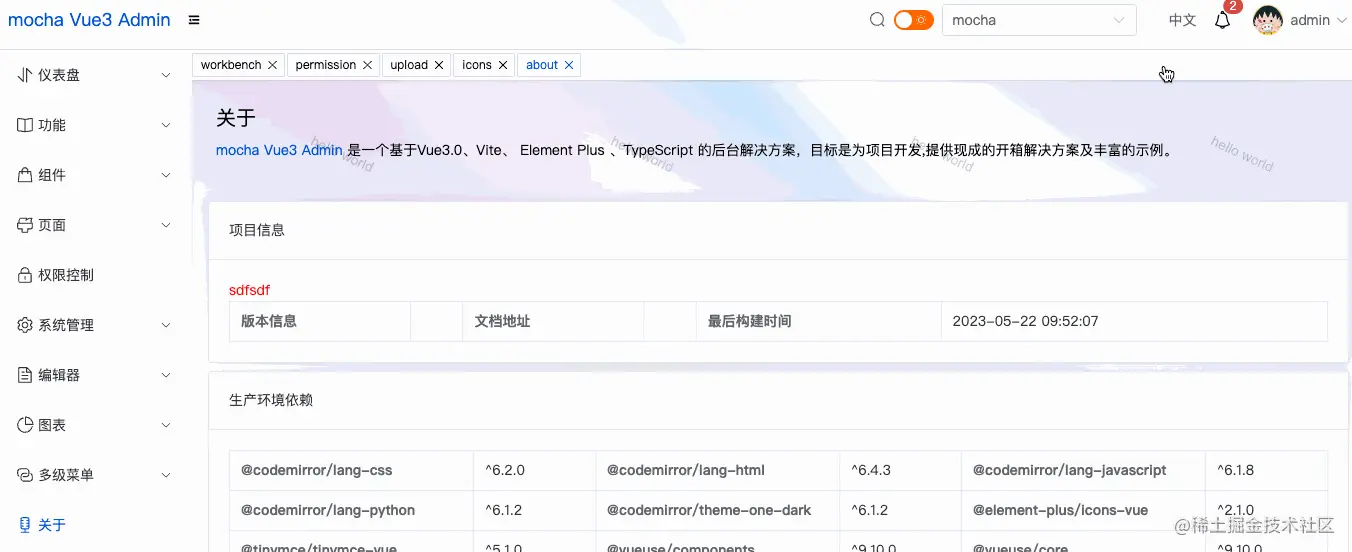Image resolution: width=1352 pixels, height=552 pixels.
Task: Click the 图表 pie chart icon
Action: pyautogui.click(x=26, y=425)
